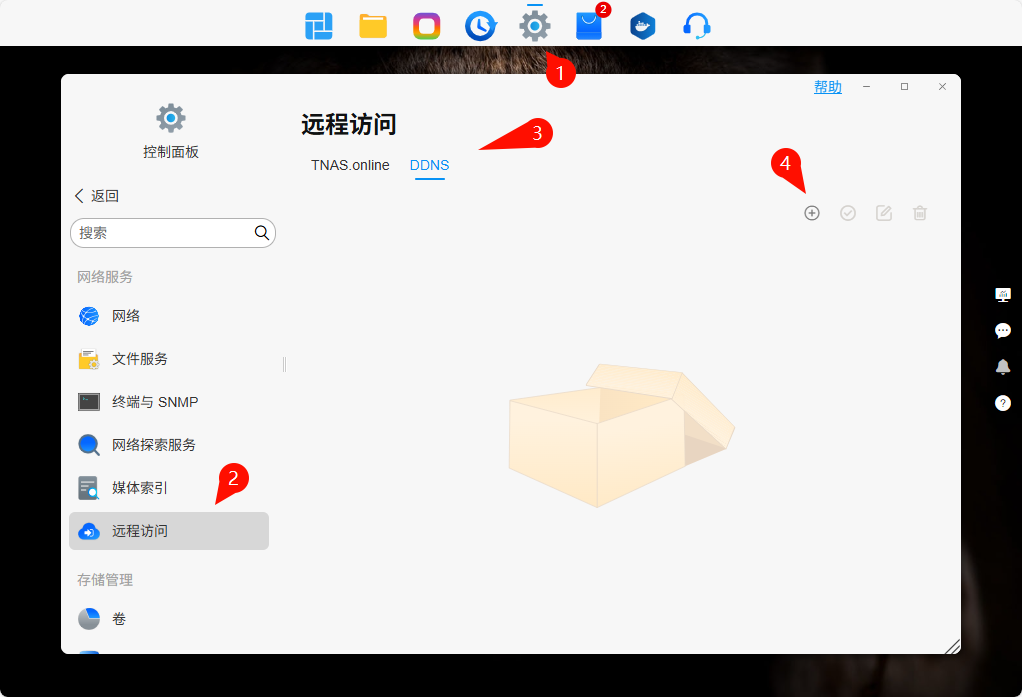Click the 控制面板 gear logo in sidebar

(171, 118)
